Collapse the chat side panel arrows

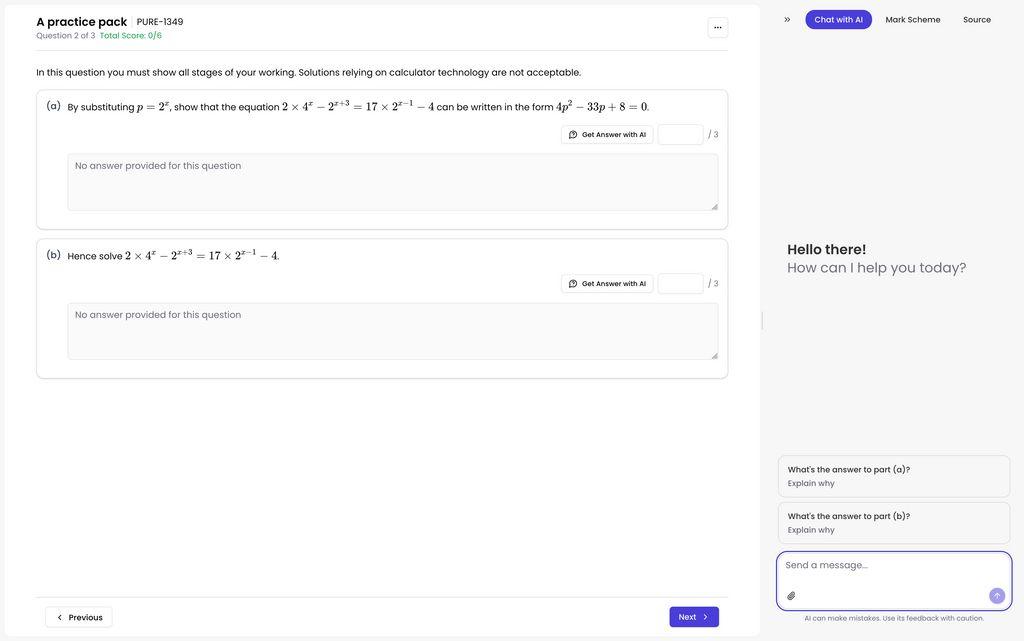tap(787, 20)
